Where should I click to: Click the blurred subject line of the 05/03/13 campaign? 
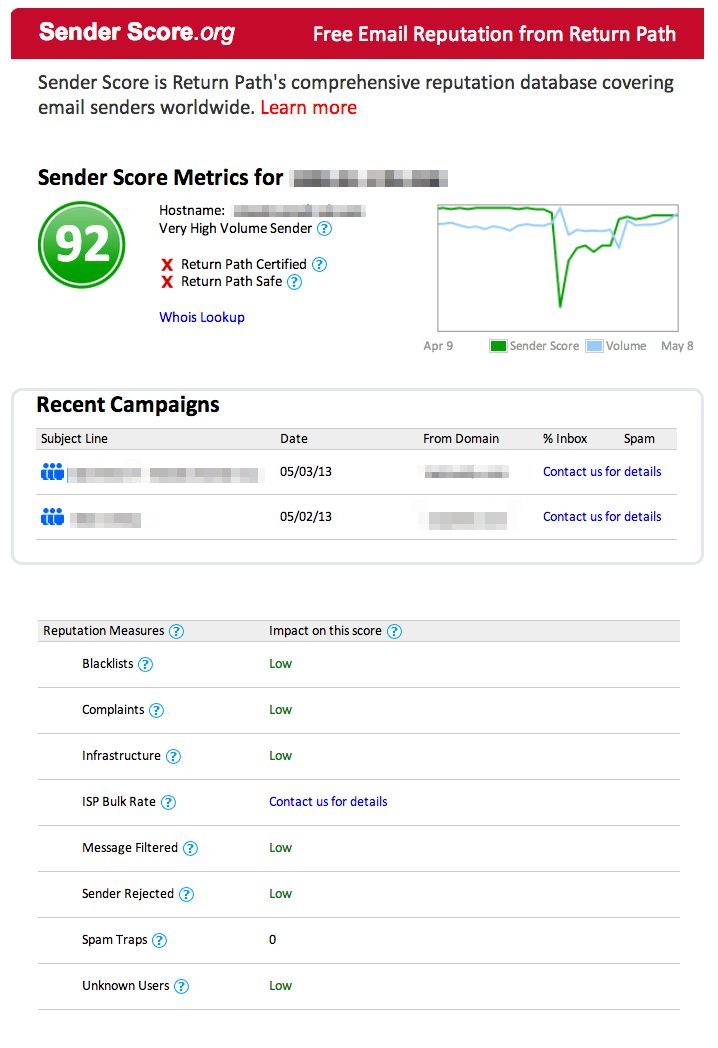(163, 475)
